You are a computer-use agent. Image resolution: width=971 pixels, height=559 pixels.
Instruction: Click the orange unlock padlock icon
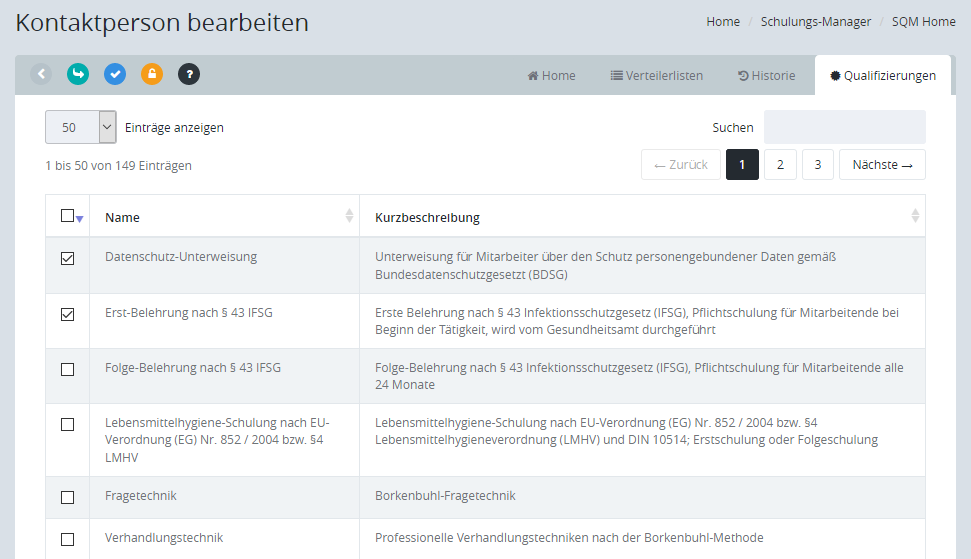pos(152,74)
